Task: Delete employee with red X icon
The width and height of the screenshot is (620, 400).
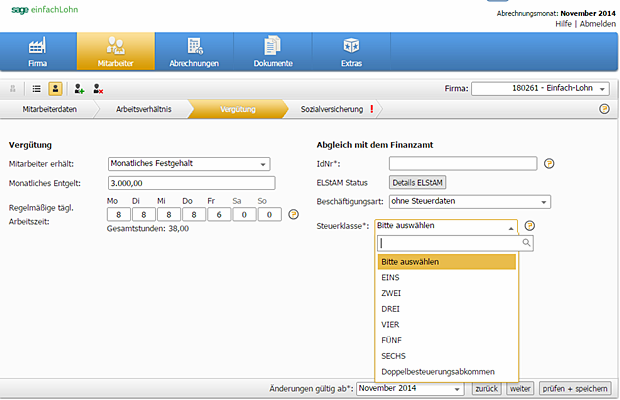Action: 98,89
